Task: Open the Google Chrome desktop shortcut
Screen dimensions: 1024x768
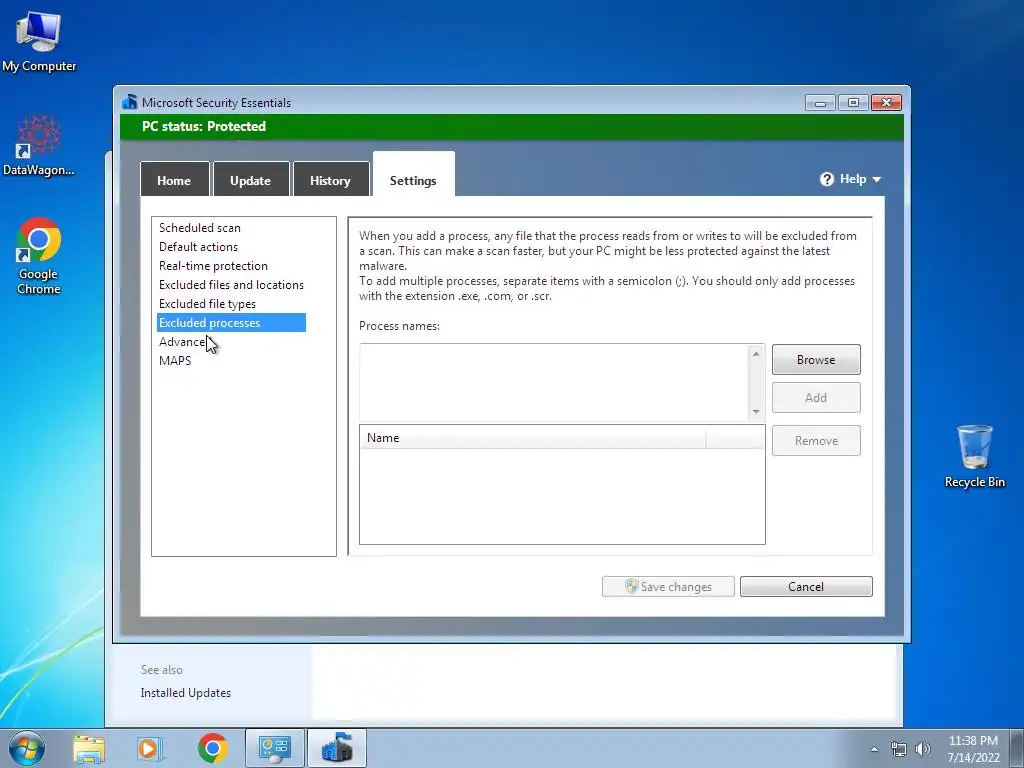Action: click(x=39, y=255)
